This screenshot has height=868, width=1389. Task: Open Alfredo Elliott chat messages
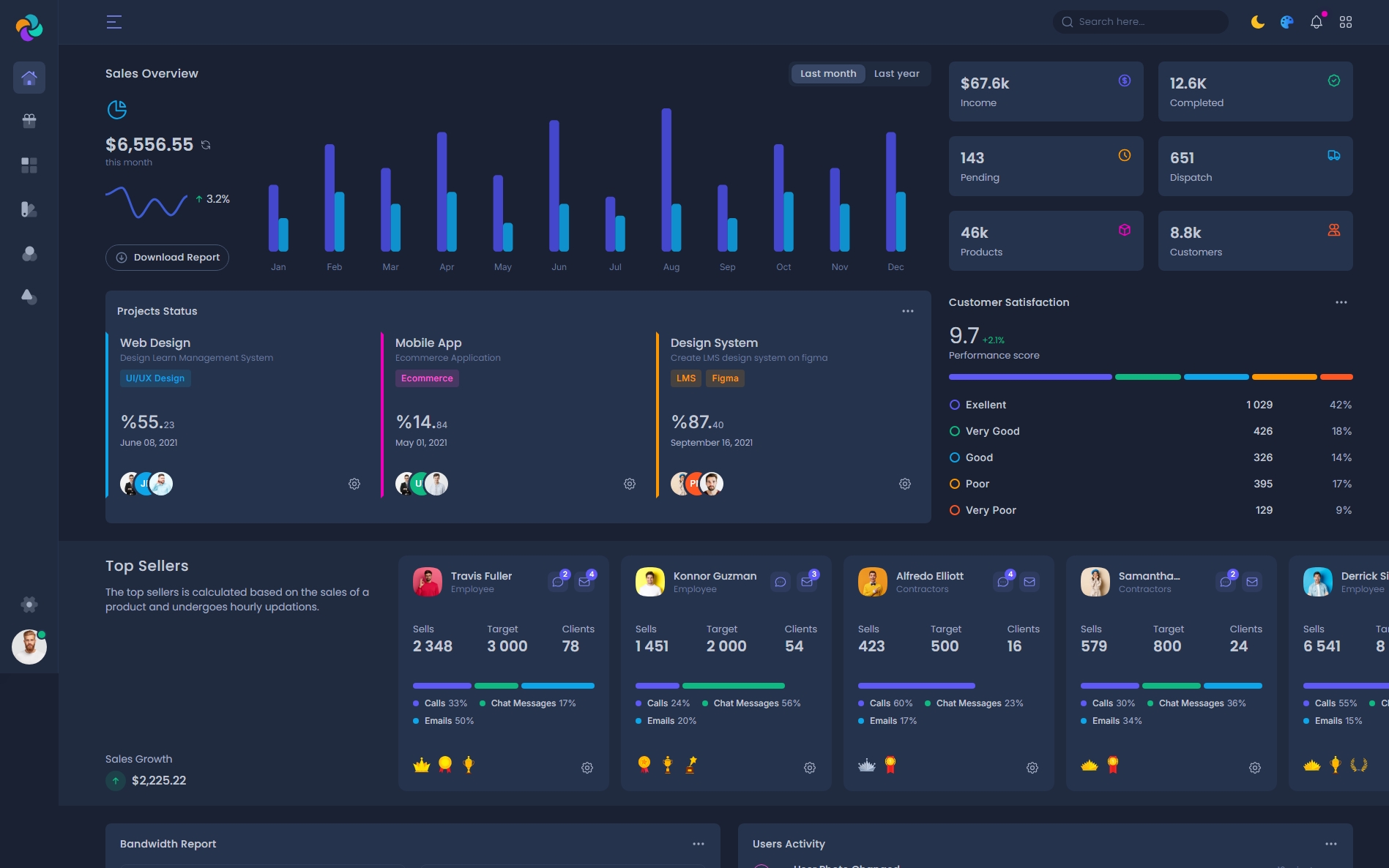click(1004, 581)
